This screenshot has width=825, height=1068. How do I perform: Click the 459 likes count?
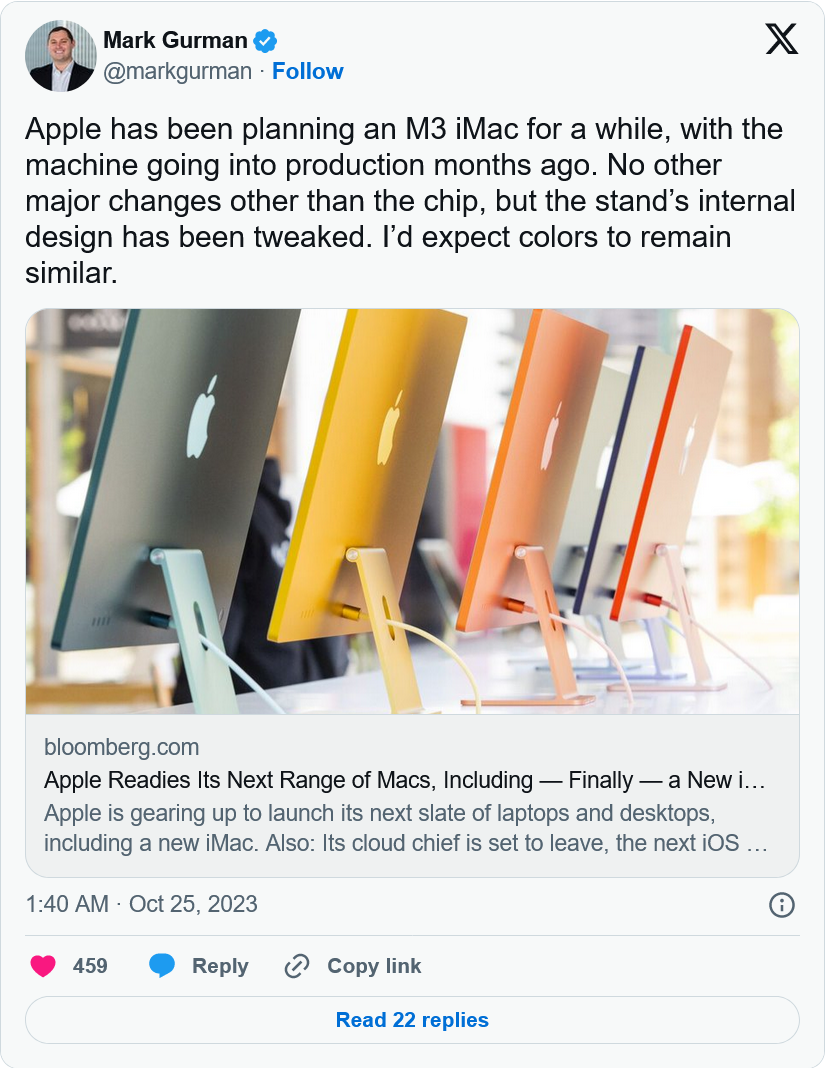point(90,966)
